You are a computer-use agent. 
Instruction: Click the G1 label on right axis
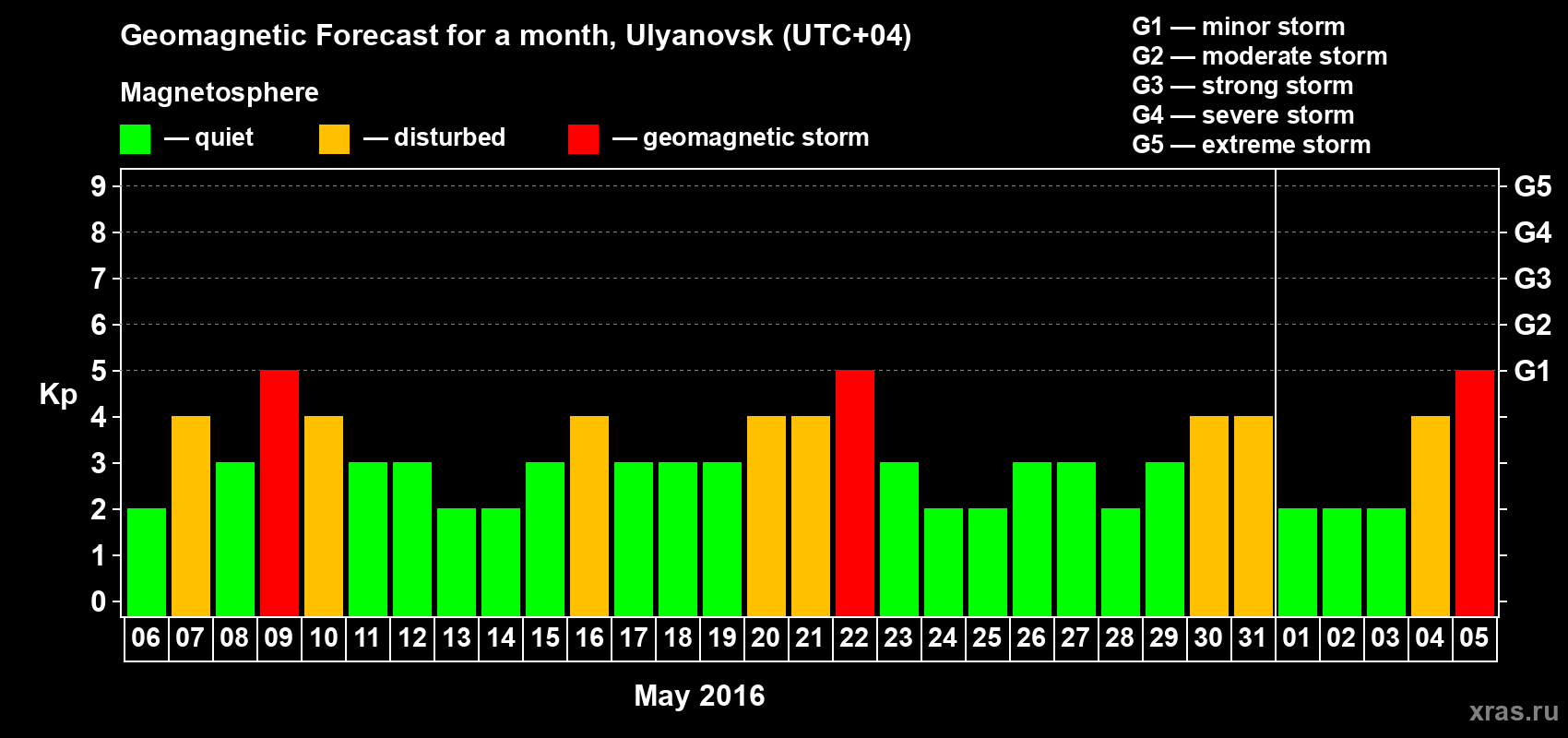pos(1533,372)
